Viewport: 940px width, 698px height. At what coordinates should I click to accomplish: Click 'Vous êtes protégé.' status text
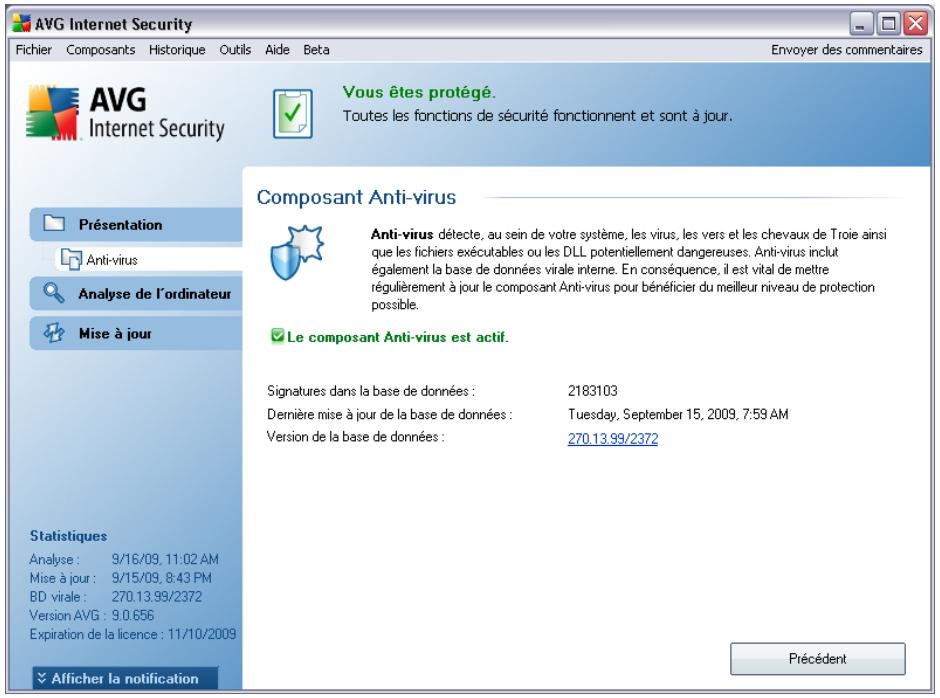[419, 92]
